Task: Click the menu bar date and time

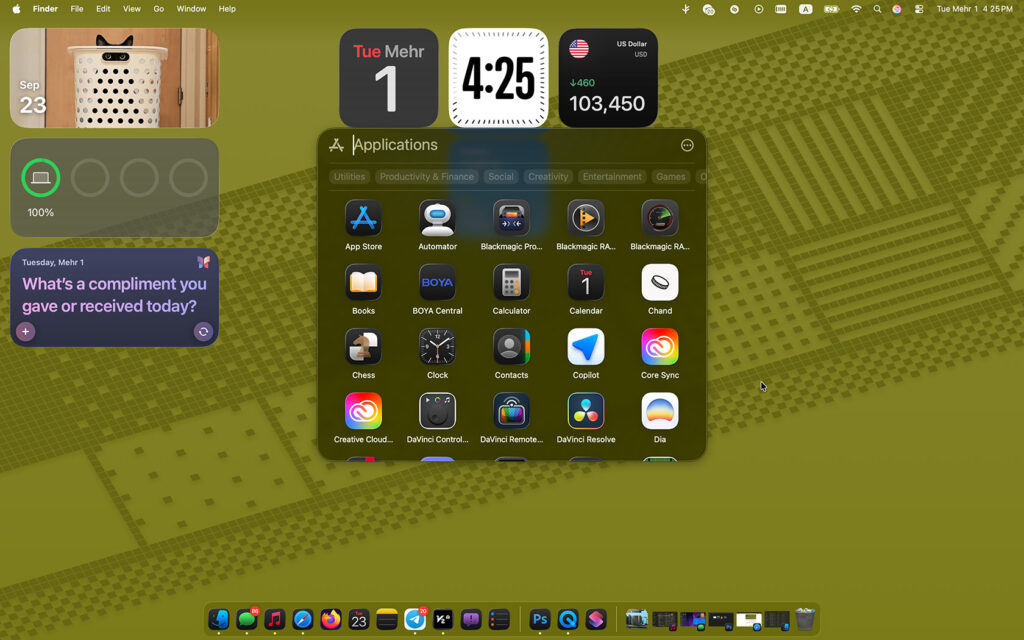Action: point(974,9)
